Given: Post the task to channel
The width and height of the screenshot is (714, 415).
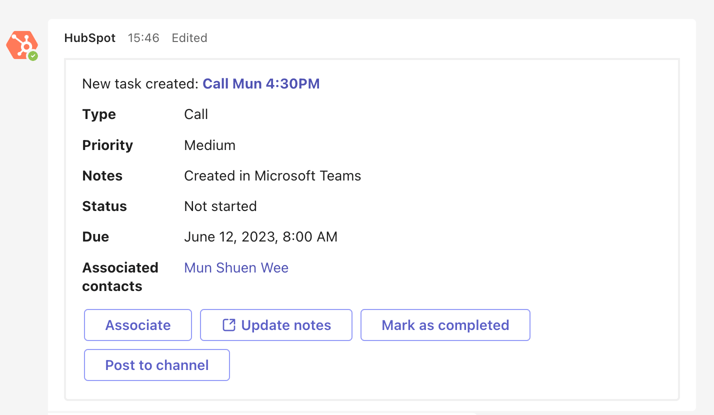Looking at the screenshot, I should pos(157,365).
